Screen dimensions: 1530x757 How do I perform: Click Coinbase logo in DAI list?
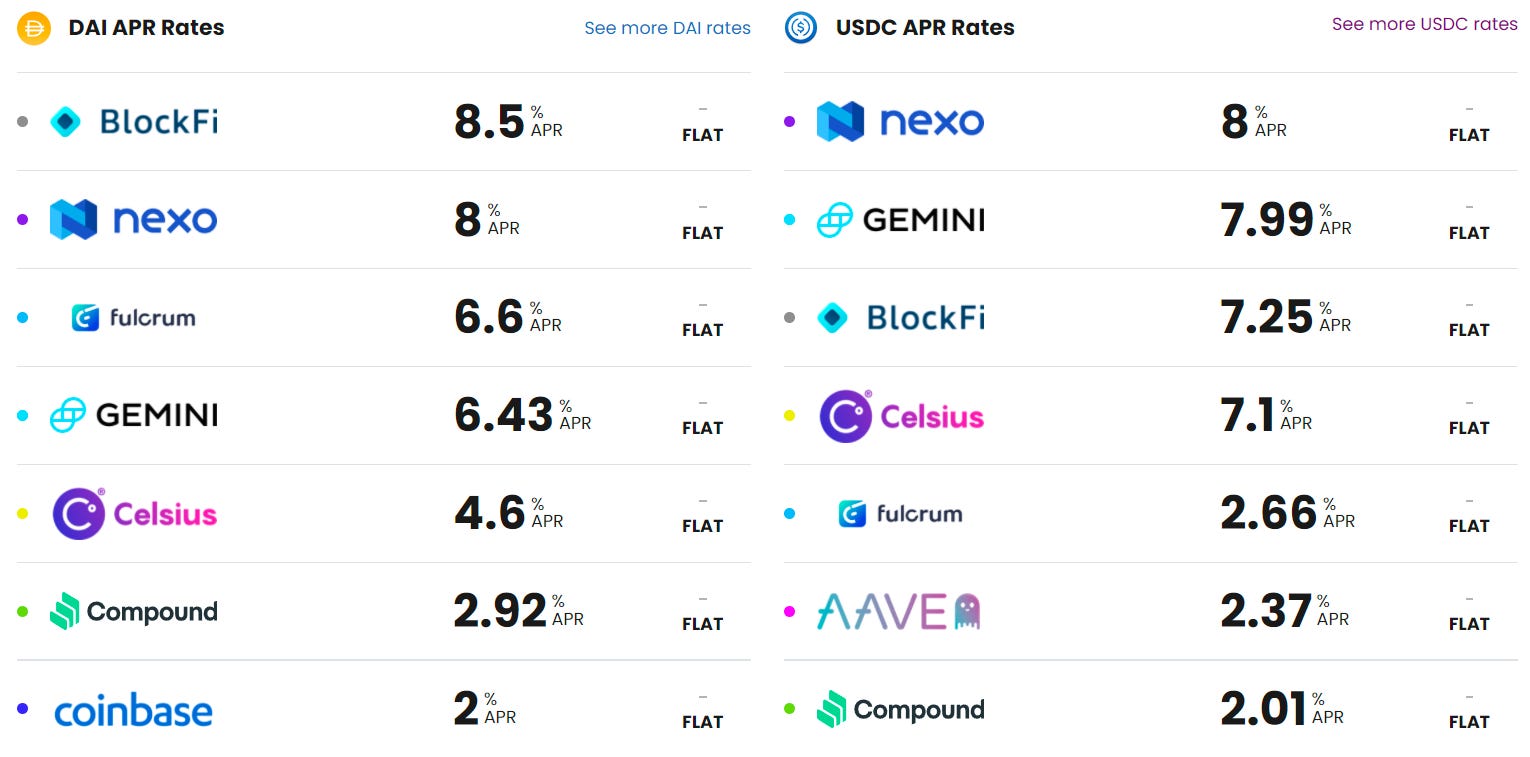pyautogui.click(x=133, y=711)
